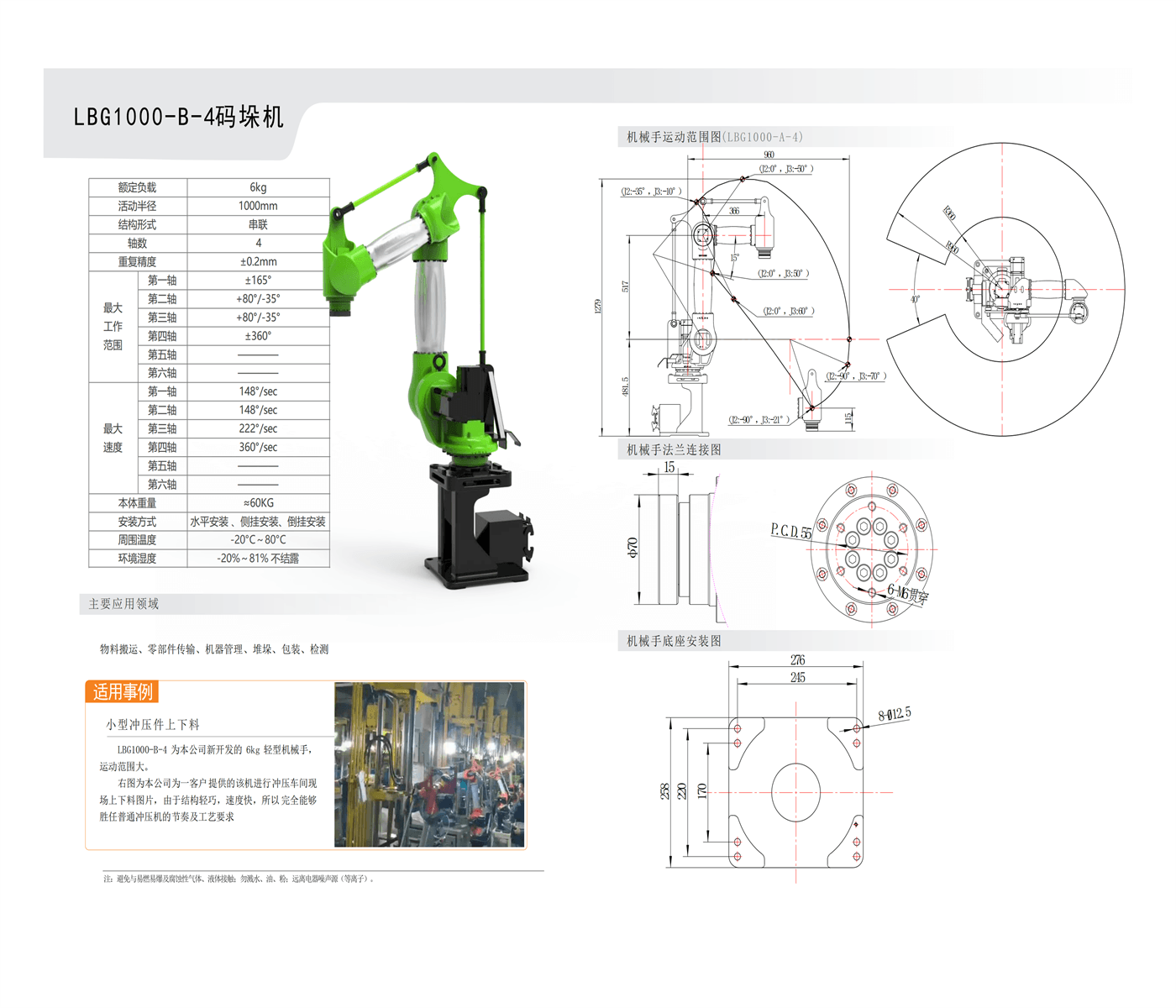The width and height of the screenshot is (1176, 1008).
Task: Click the 6kg value cell
Action: [258, 187]
